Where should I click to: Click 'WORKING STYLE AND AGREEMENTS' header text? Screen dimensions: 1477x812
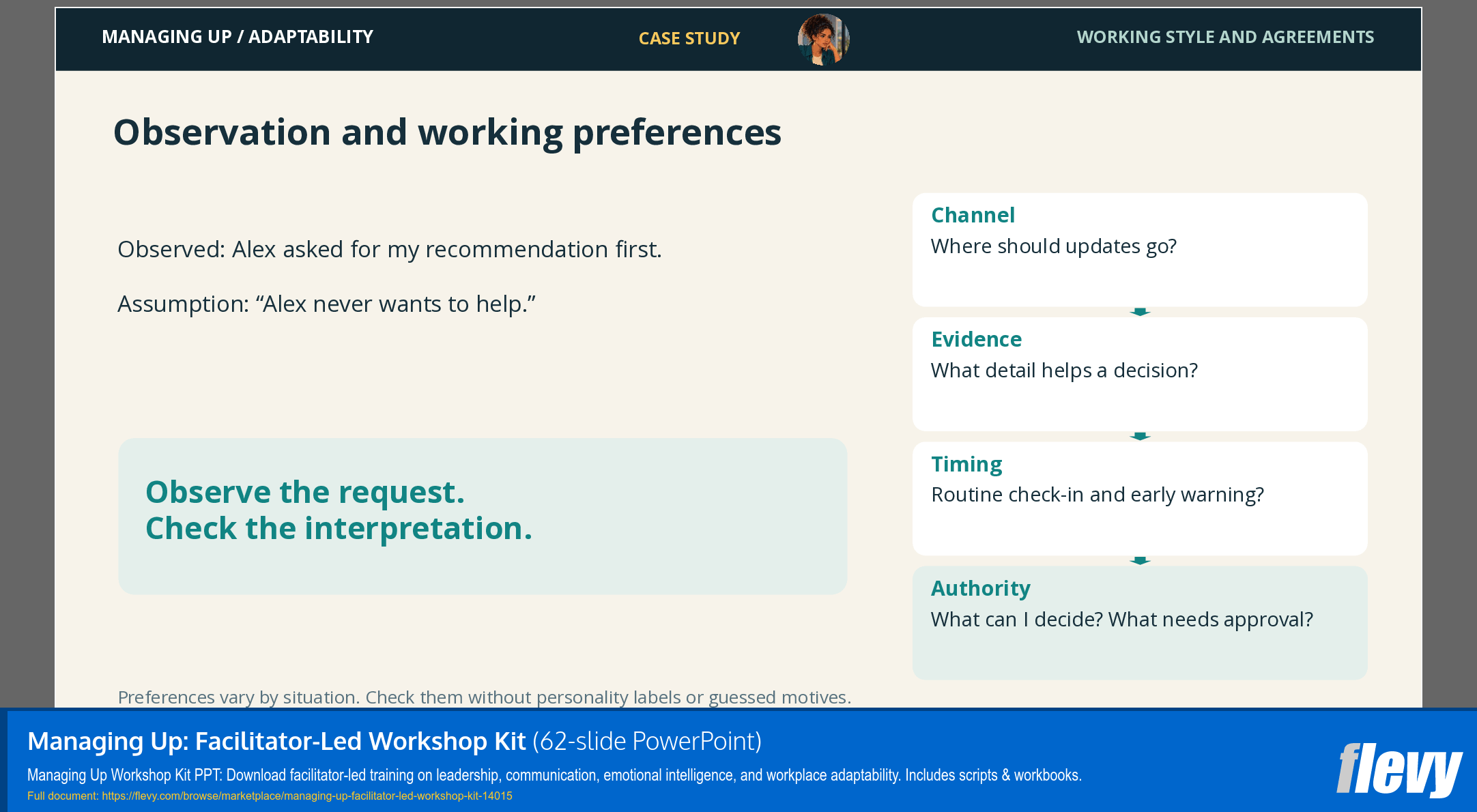click(1225, 37)
